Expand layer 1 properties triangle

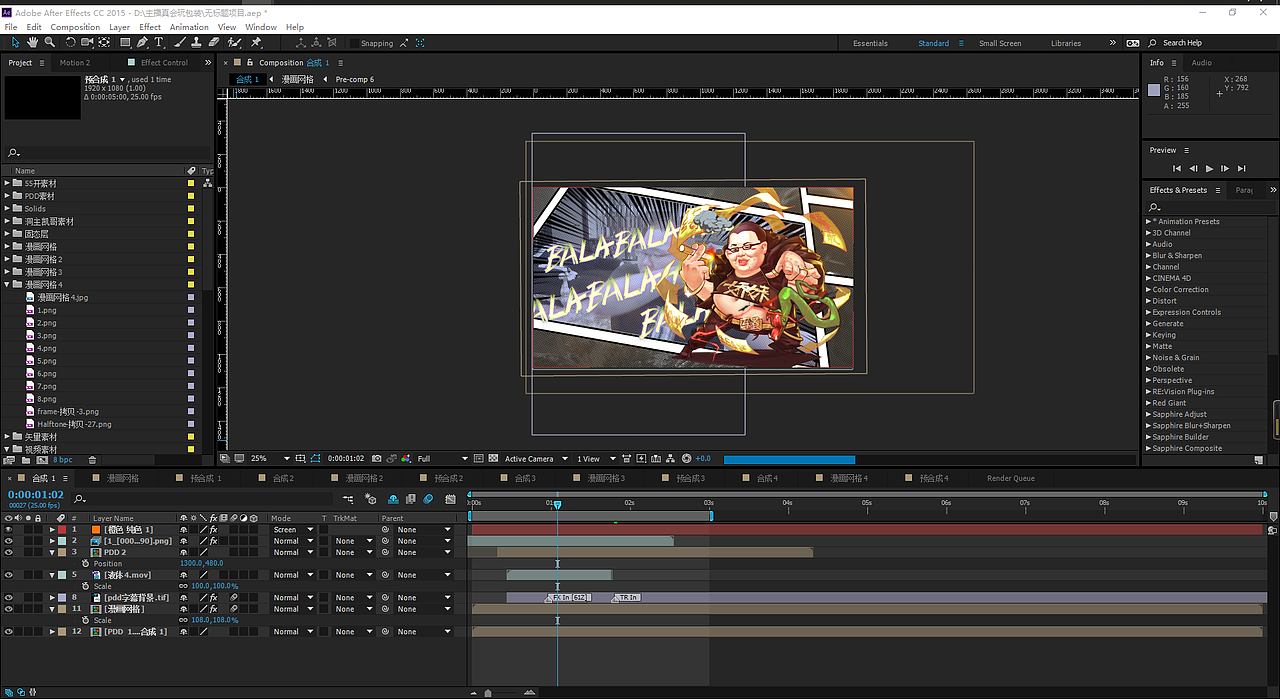click(x=52, y=530)
